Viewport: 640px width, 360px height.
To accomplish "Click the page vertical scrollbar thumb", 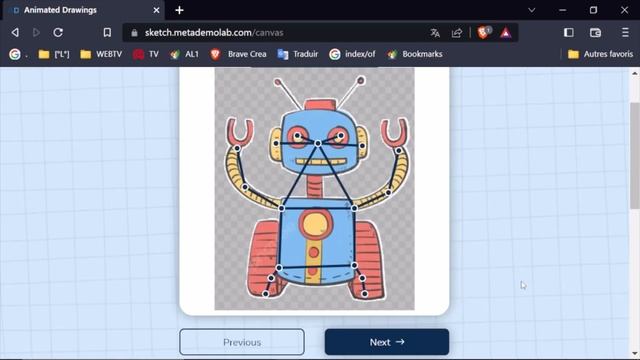I will [x=635, y=155].
